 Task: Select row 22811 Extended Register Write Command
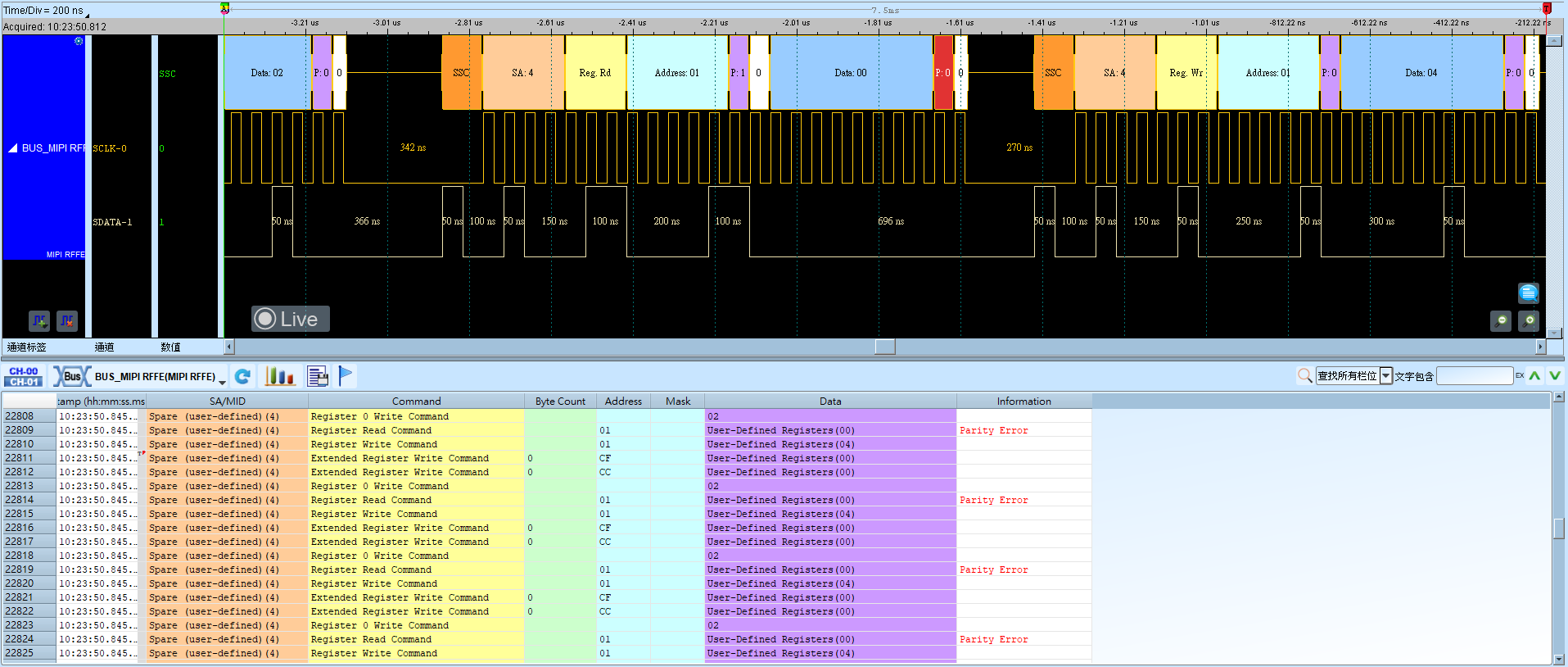[546, 458]
